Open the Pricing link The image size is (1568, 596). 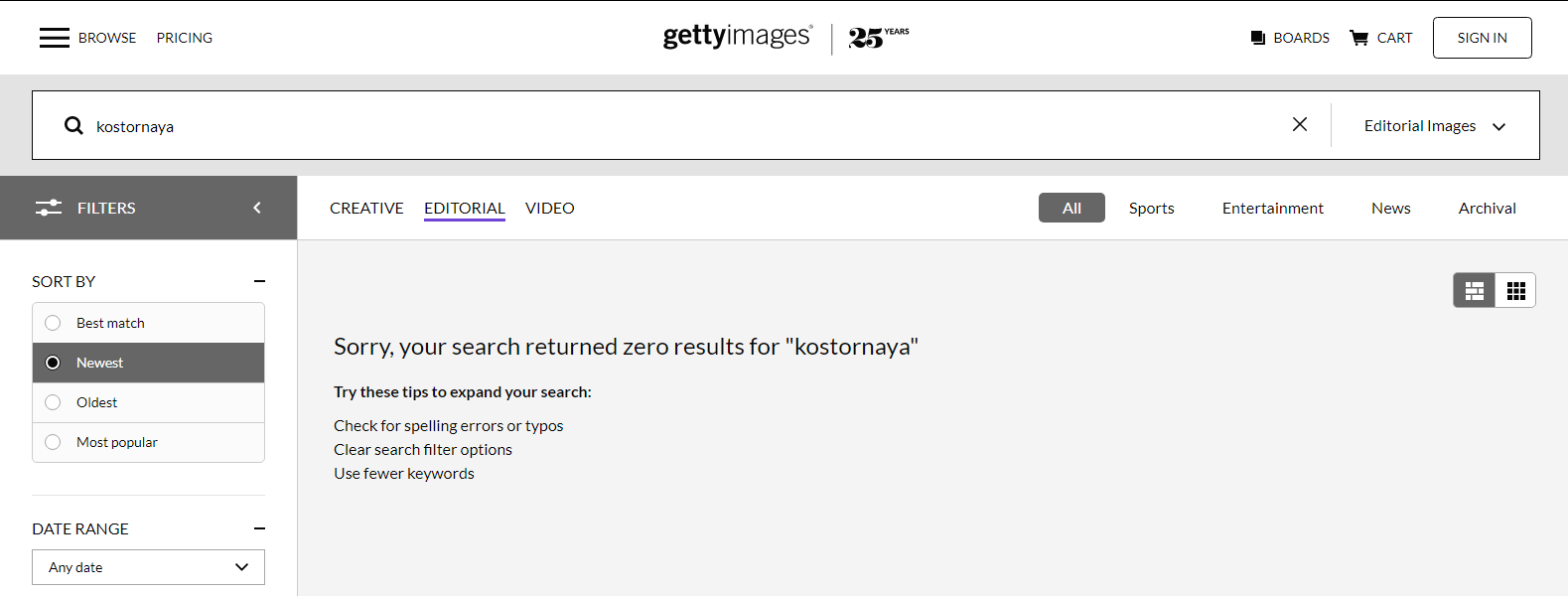click(185, 38)
